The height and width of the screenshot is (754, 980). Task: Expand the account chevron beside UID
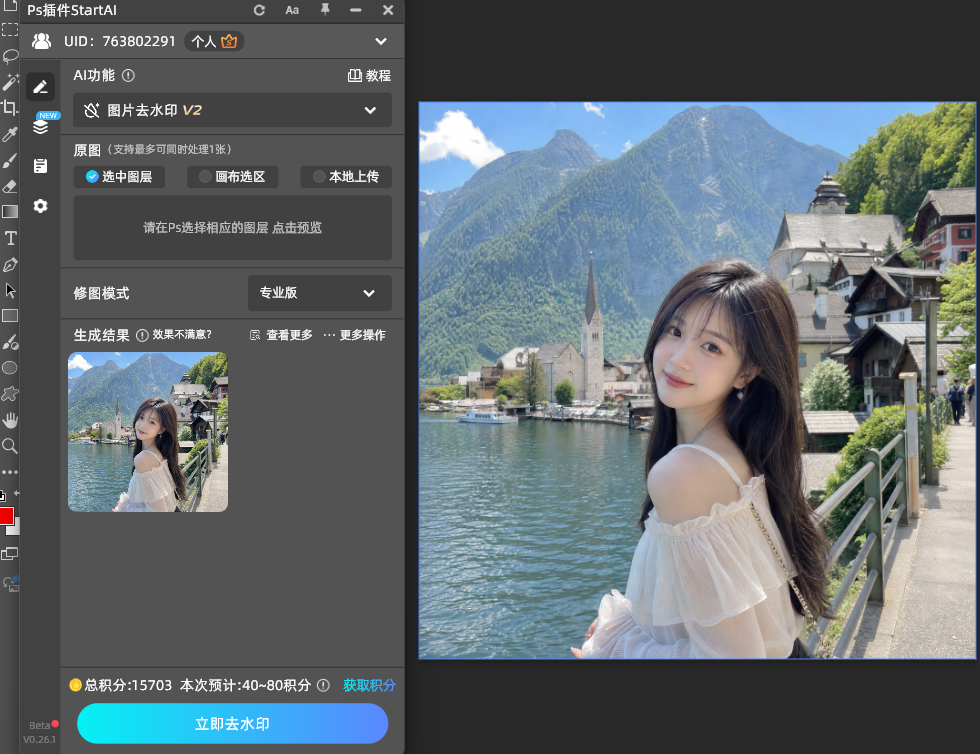pyautogui.click(x=381, y=41)
